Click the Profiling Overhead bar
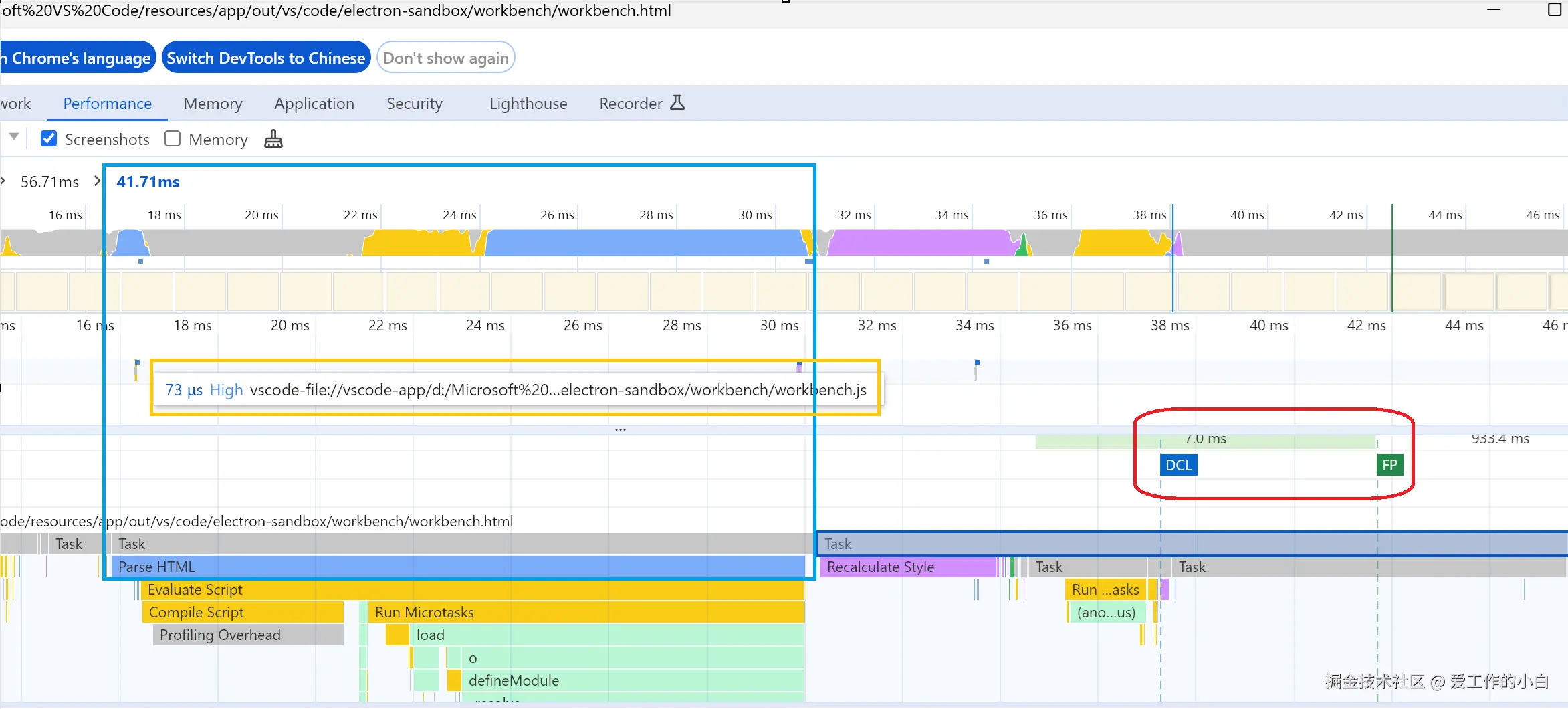Viewport: 1568px width, 709px height. [x=248, y=635]
